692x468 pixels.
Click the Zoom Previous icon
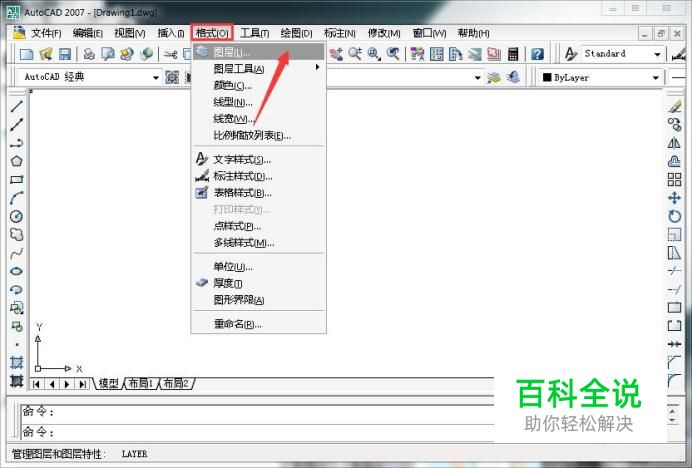coord(393,54)
